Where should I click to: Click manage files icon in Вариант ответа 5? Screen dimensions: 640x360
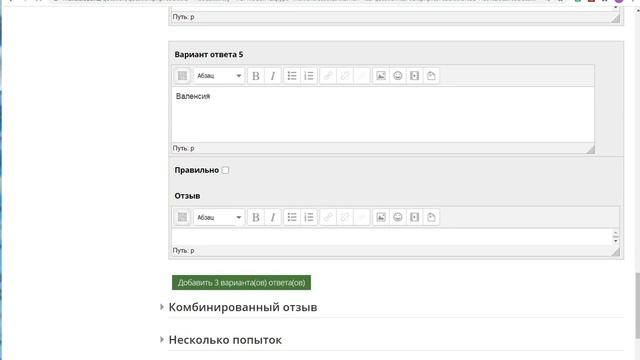(x=431, y=76)
